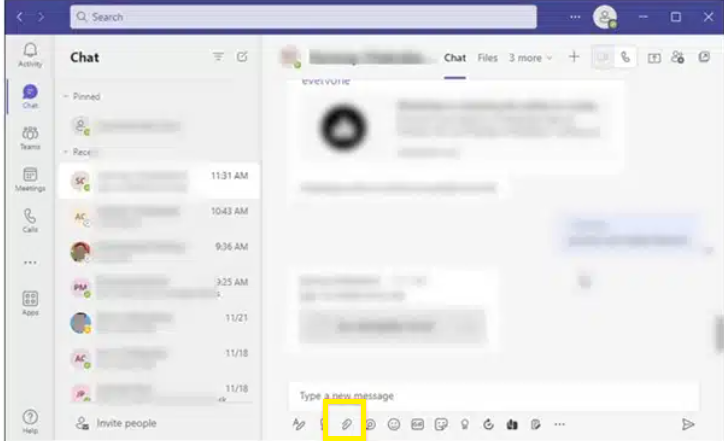Open Activity in the left sidebar
Viewport: 724px width, 441px height.
tap(30, 54)
